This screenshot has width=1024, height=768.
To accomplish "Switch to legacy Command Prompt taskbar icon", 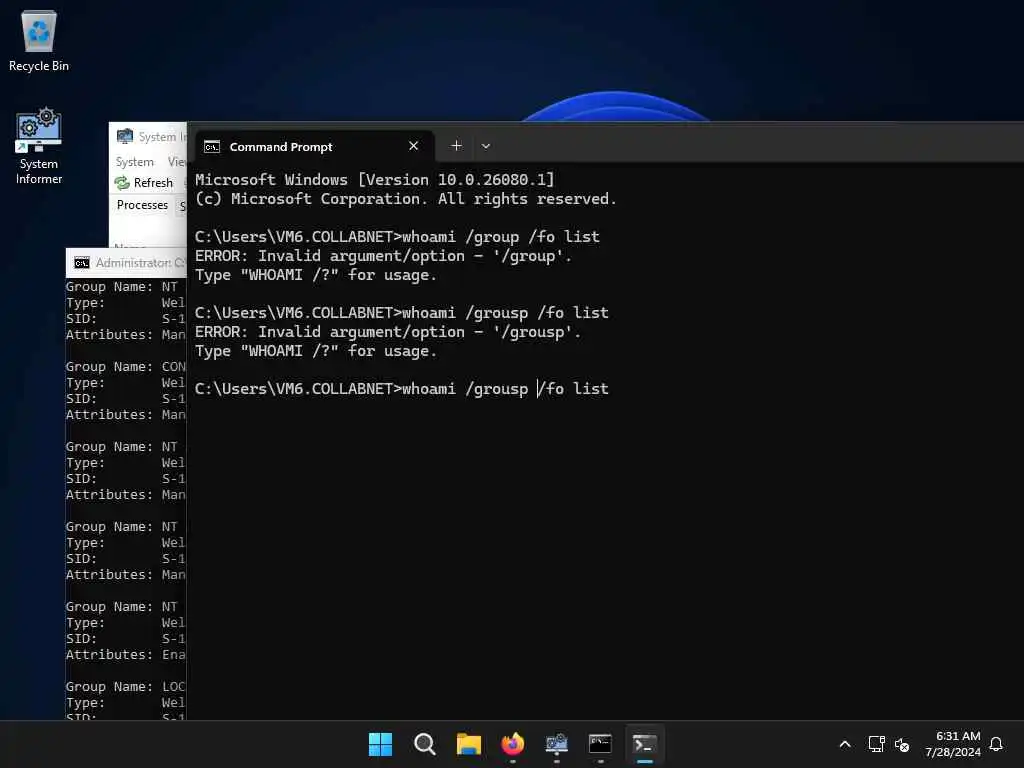I will point(600,744).
